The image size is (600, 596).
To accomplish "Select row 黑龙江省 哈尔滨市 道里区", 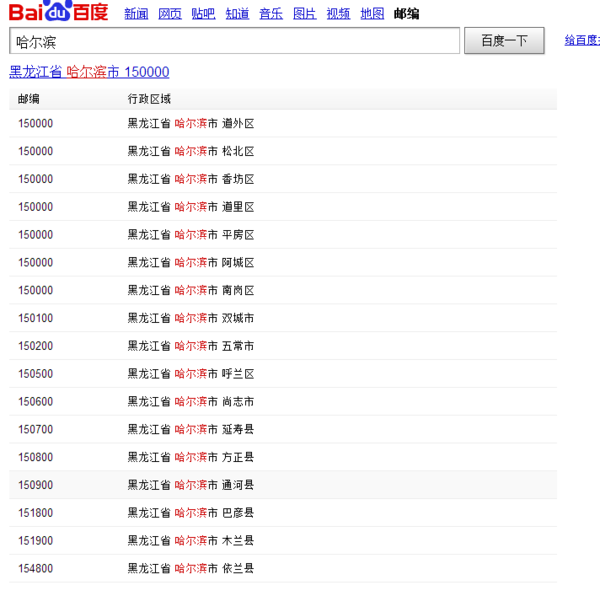I will coord(283,207).
